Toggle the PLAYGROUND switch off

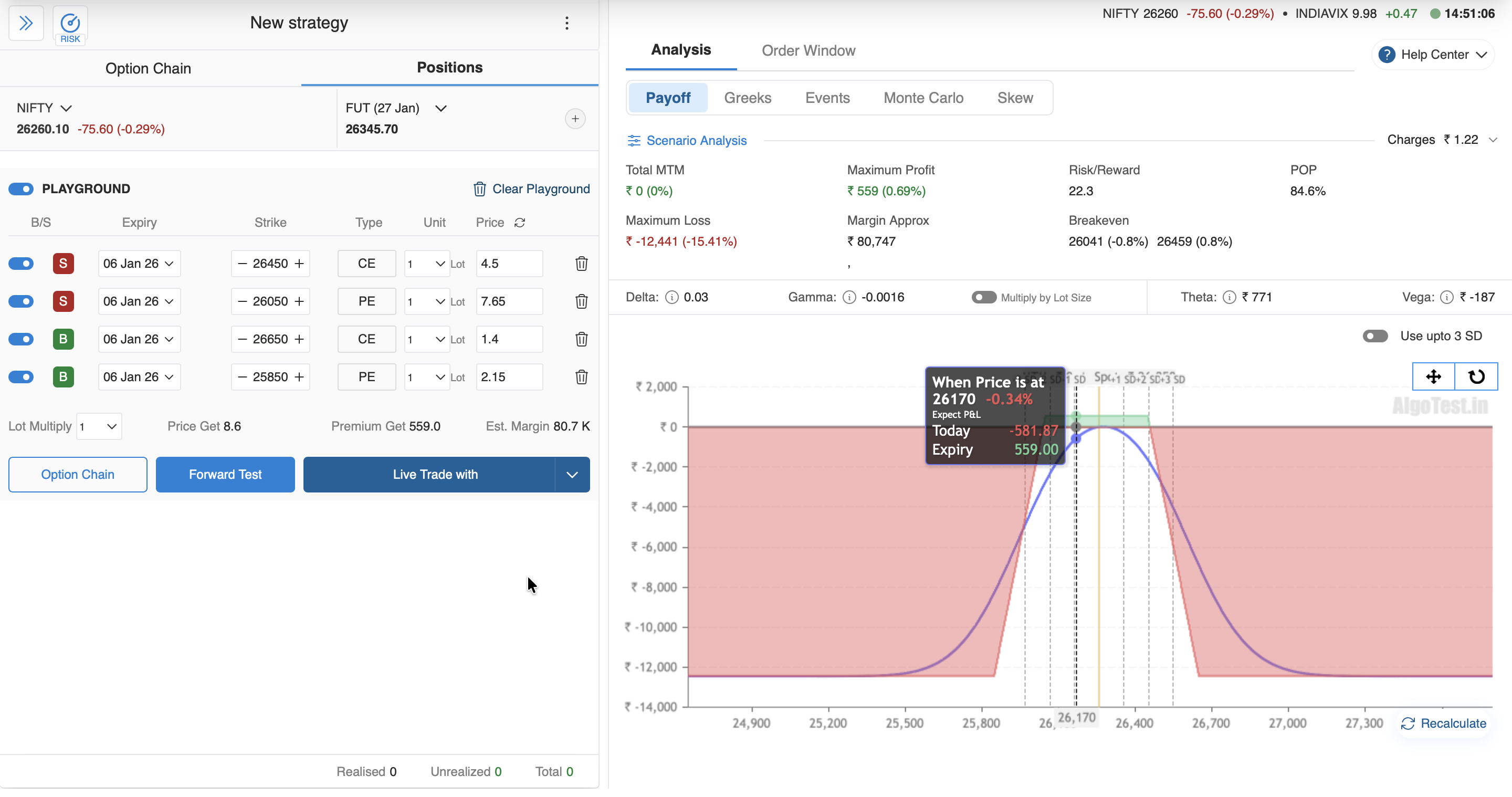click(x=21, y=189)
